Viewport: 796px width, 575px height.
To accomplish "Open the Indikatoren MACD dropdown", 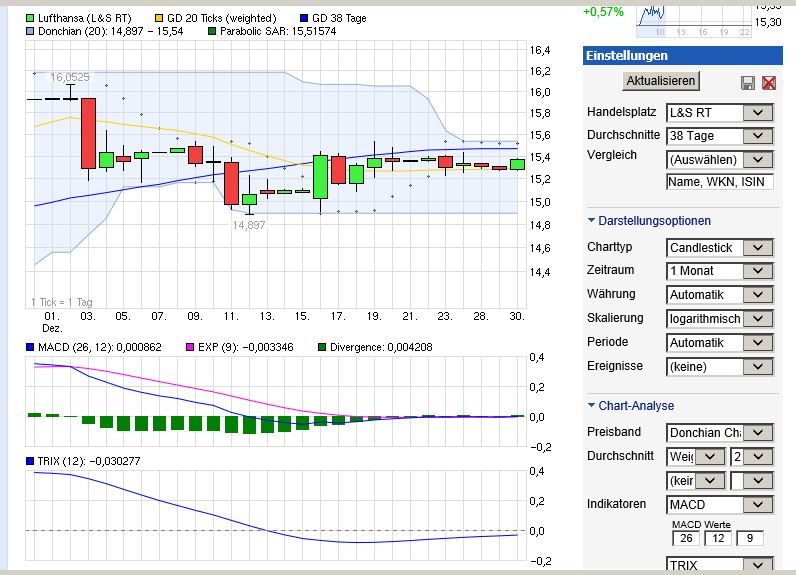I will tap(719, 504).
